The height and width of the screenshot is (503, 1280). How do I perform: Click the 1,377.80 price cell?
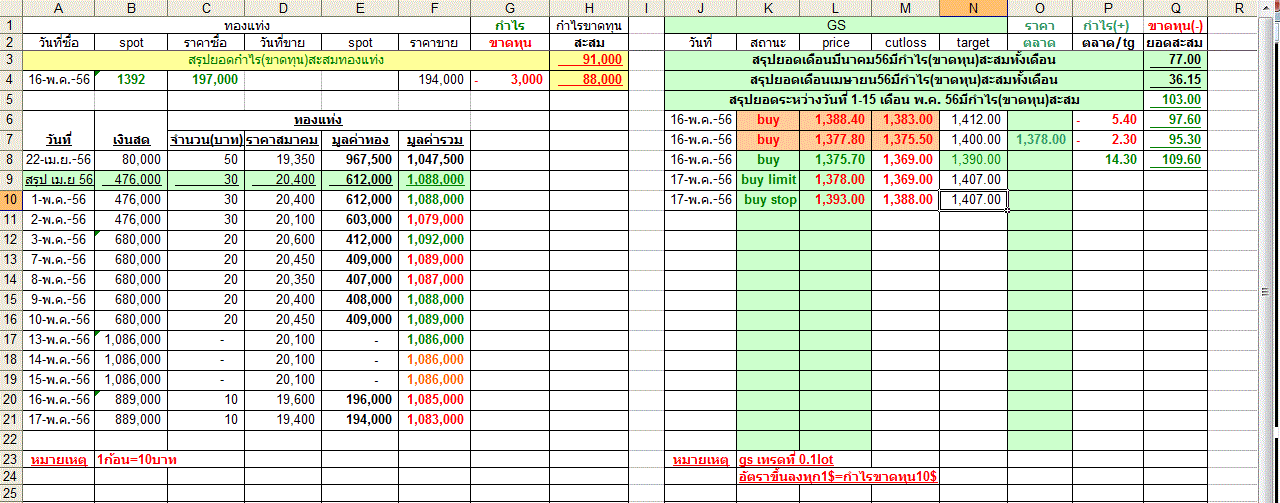[x=835, y=140]
